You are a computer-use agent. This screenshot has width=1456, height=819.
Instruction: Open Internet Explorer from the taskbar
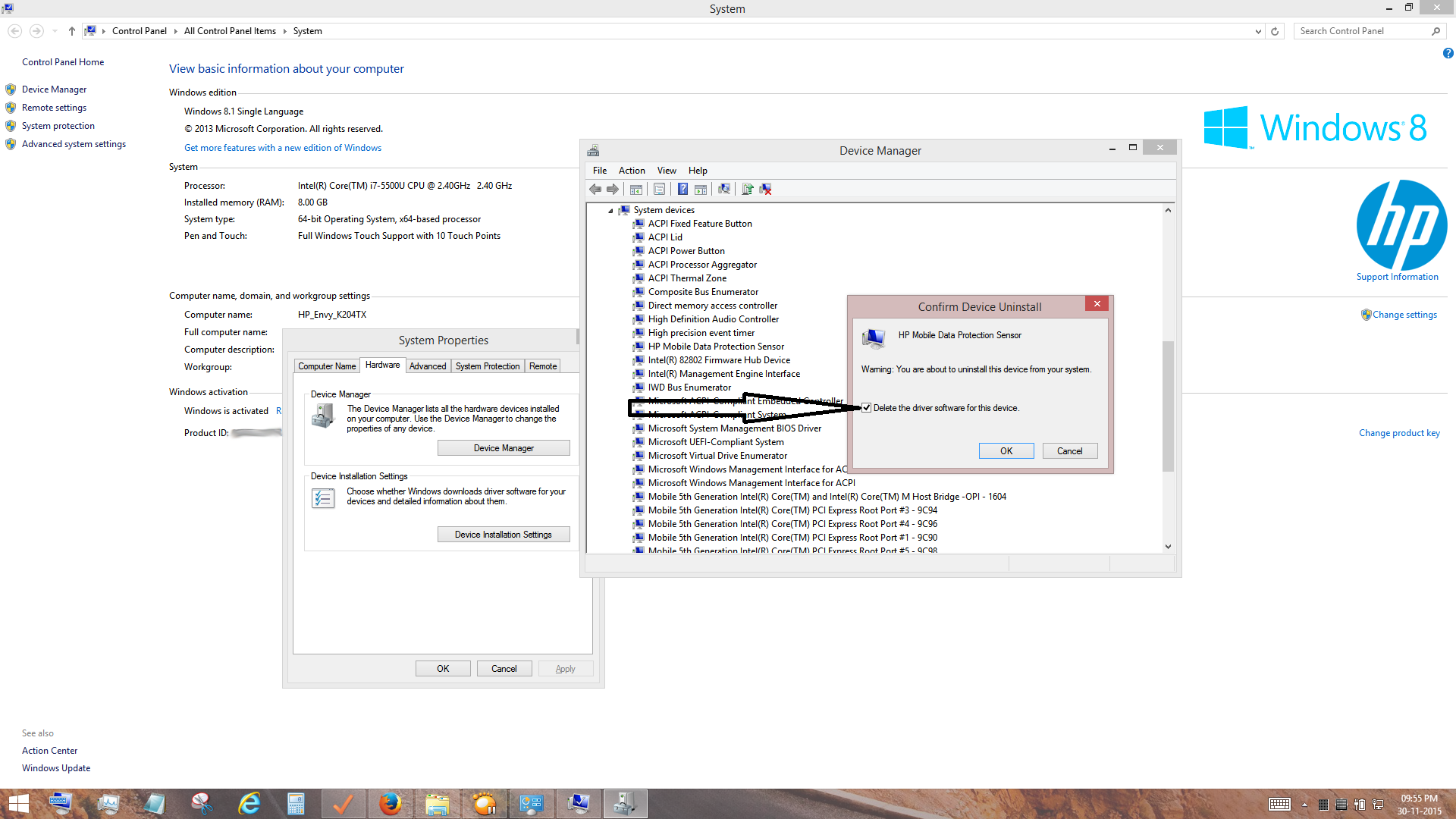click(x=249, y=804)
